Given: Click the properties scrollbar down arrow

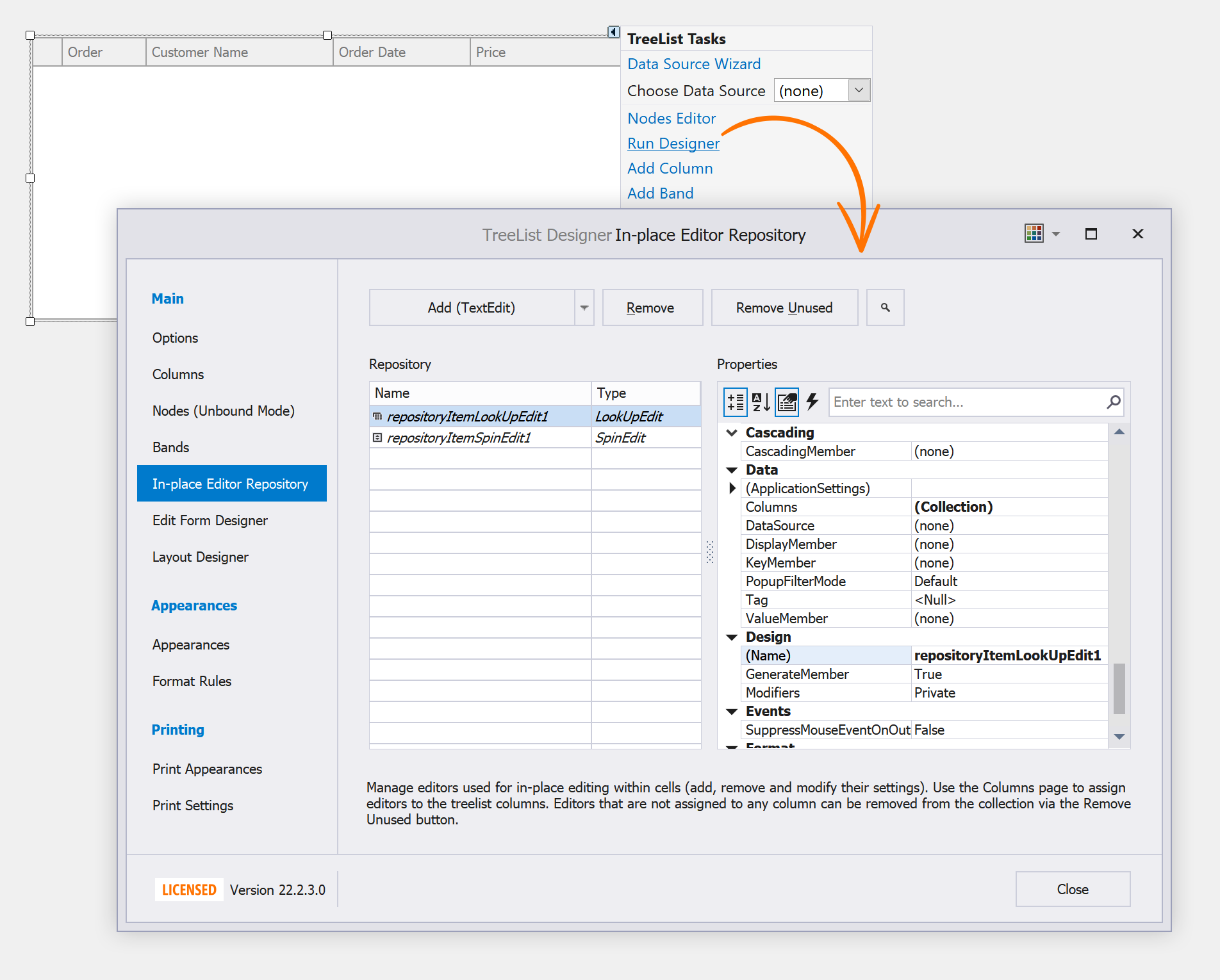Looking at the screenshot, I should pyautogui.click(x=1119, y=737).
